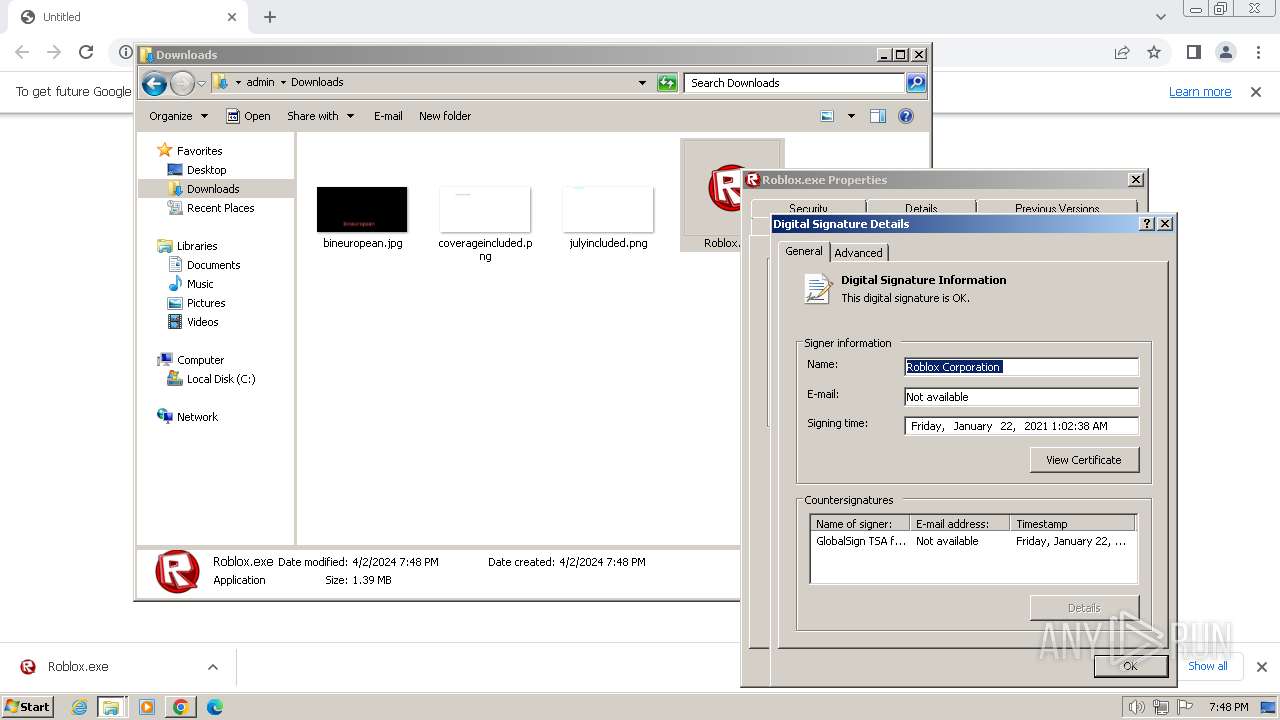The height and width of the screenshot is (720, 1280).
Task: Click the Open toolbar button
Action: tap(248, 116)
